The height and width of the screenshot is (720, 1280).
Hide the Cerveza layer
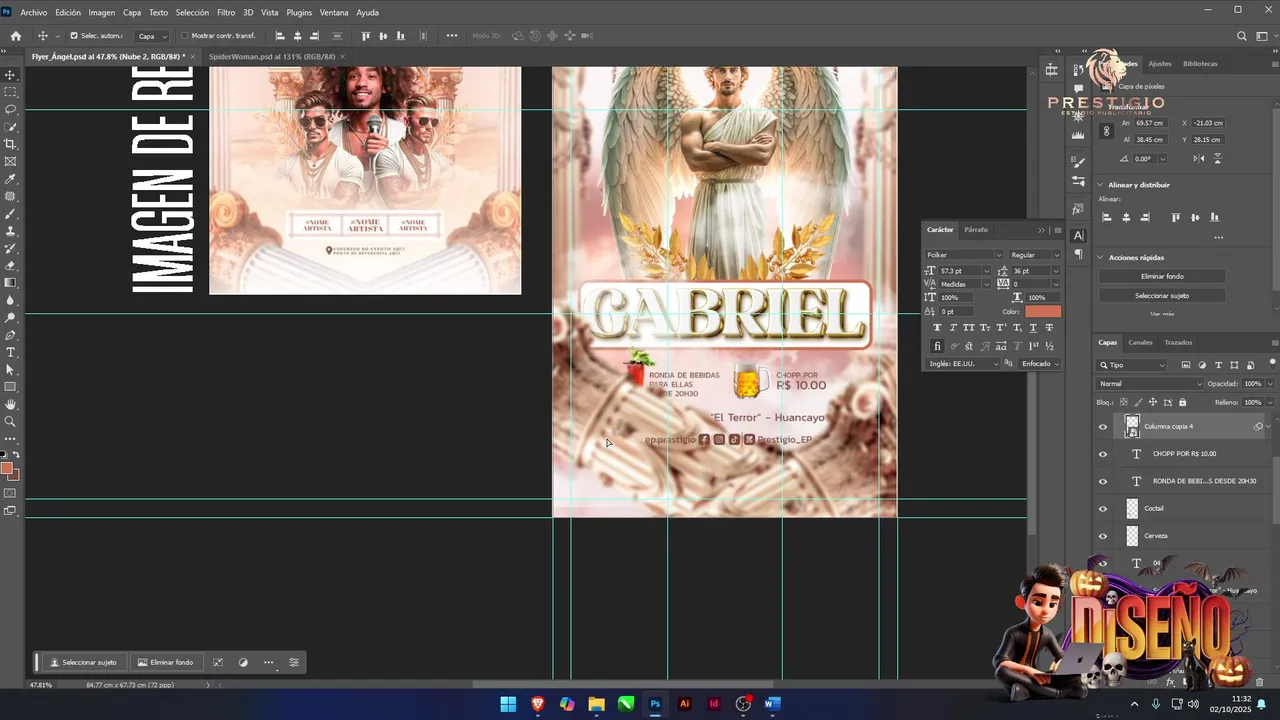[1103, 536]
